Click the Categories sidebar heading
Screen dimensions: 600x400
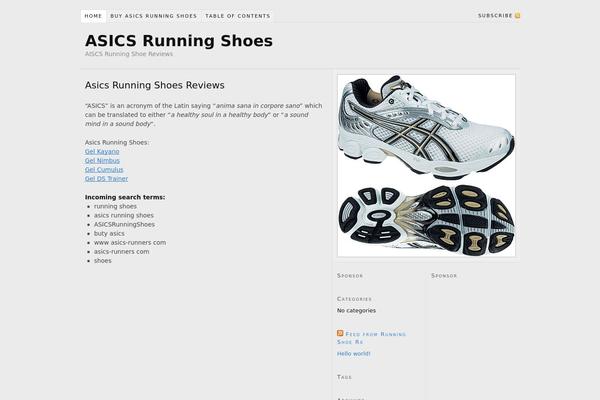point(354,298)
